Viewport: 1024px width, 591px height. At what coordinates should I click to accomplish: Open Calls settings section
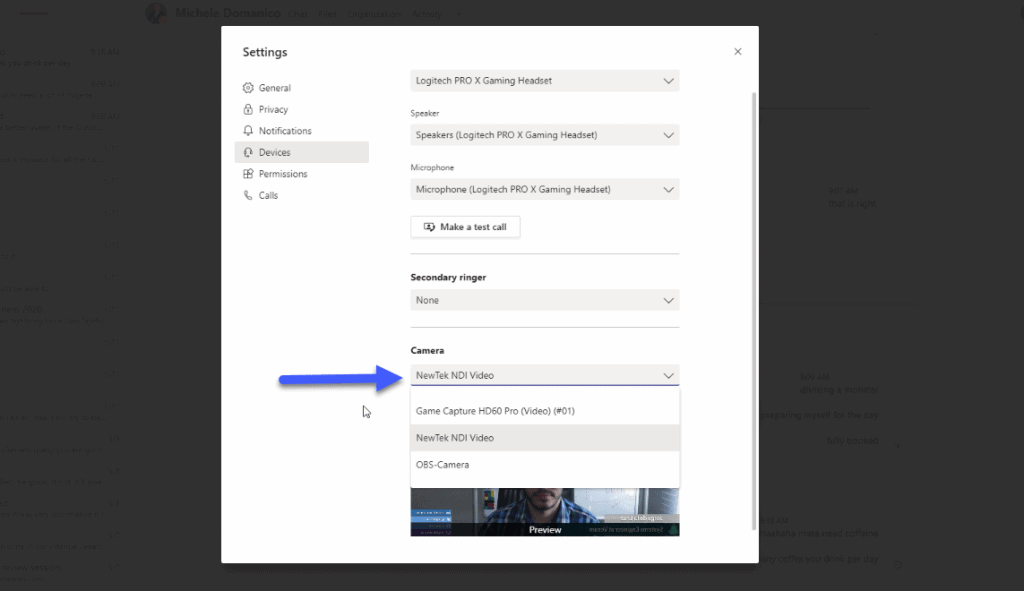302,195
